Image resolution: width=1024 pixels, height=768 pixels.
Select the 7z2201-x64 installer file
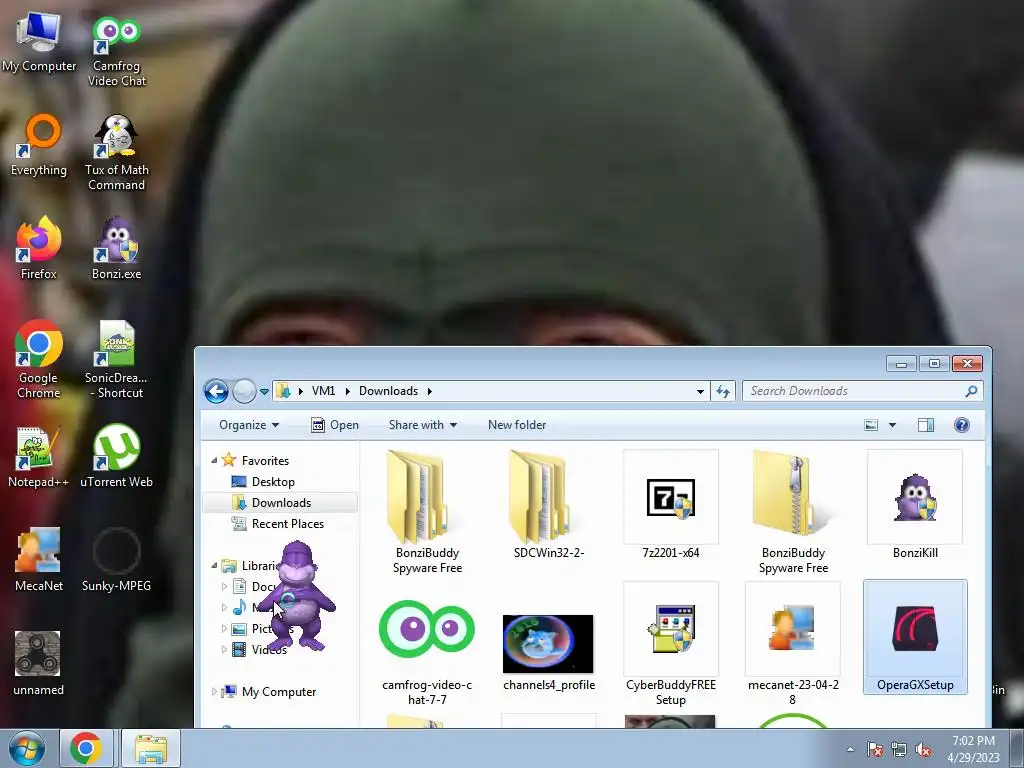(x=671, y=505)
